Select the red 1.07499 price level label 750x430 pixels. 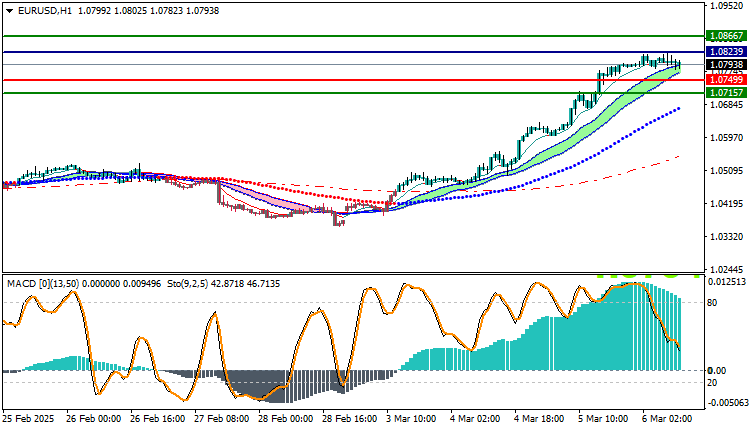727,80
